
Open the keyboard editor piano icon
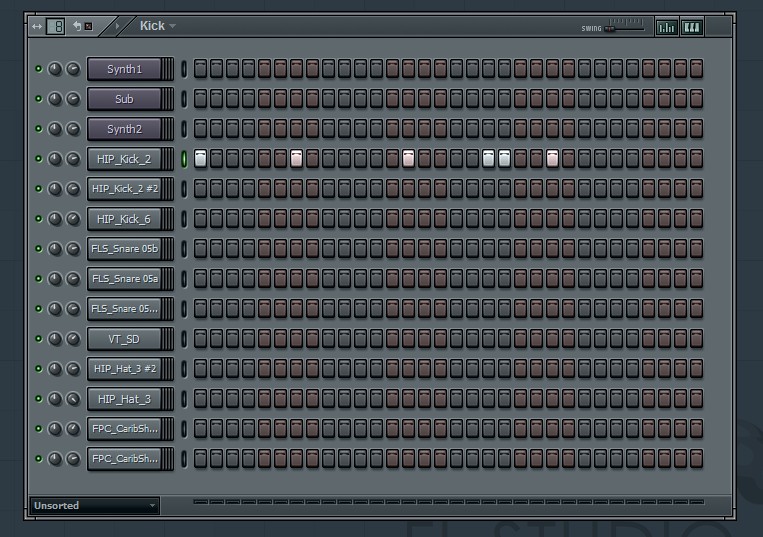point(692,27)
